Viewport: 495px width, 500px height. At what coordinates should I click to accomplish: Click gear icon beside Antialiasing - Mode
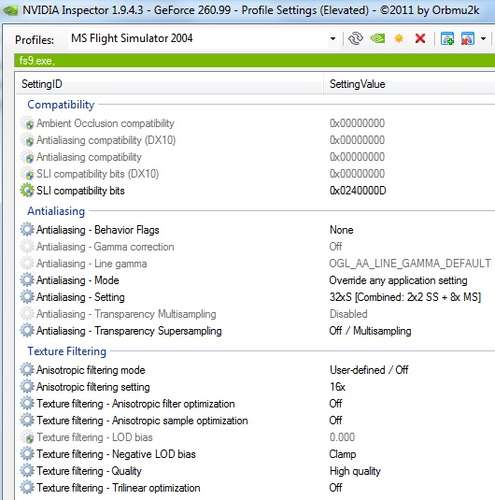27,280
